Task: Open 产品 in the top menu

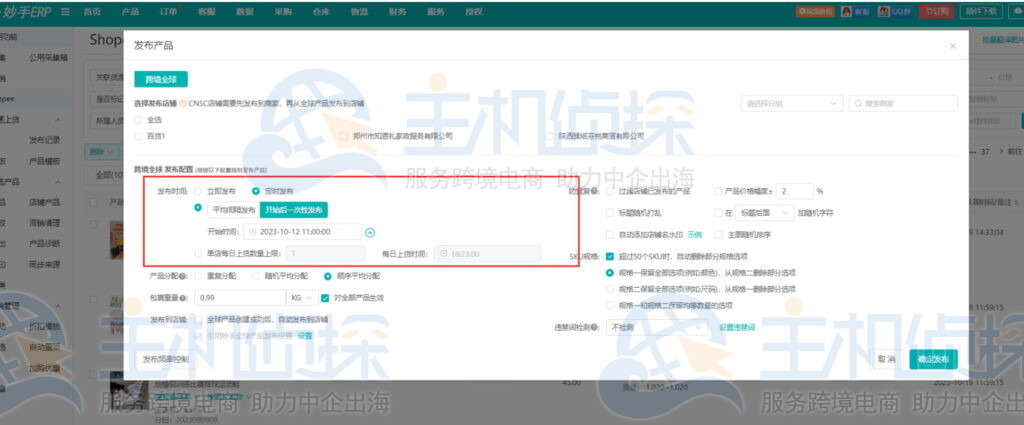Action: tap(130, 12)
